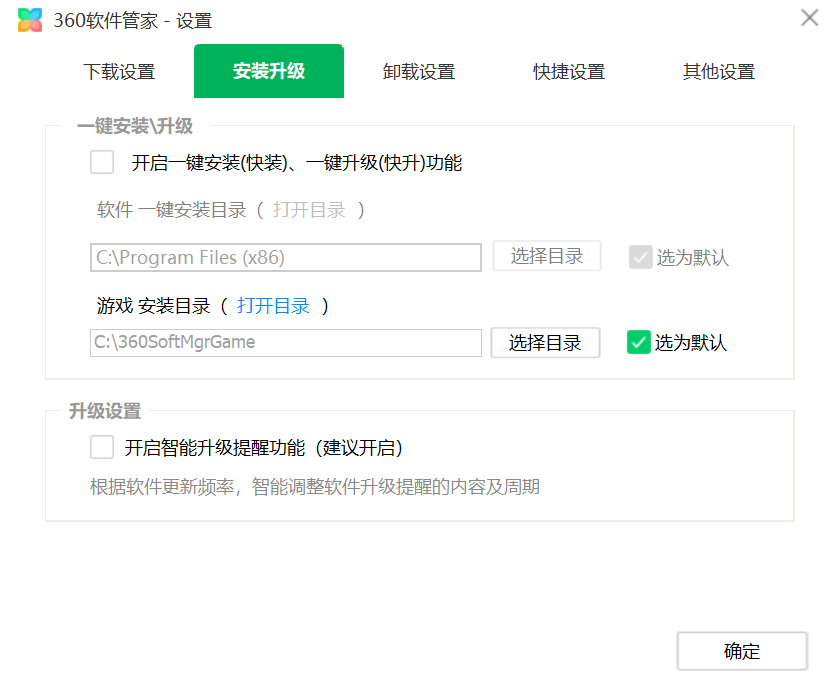Image resolution: width=840 pixels, height=690 pixels.
Task: Click the window title 360软件管家 - 设置
Action: coord(133,20)
